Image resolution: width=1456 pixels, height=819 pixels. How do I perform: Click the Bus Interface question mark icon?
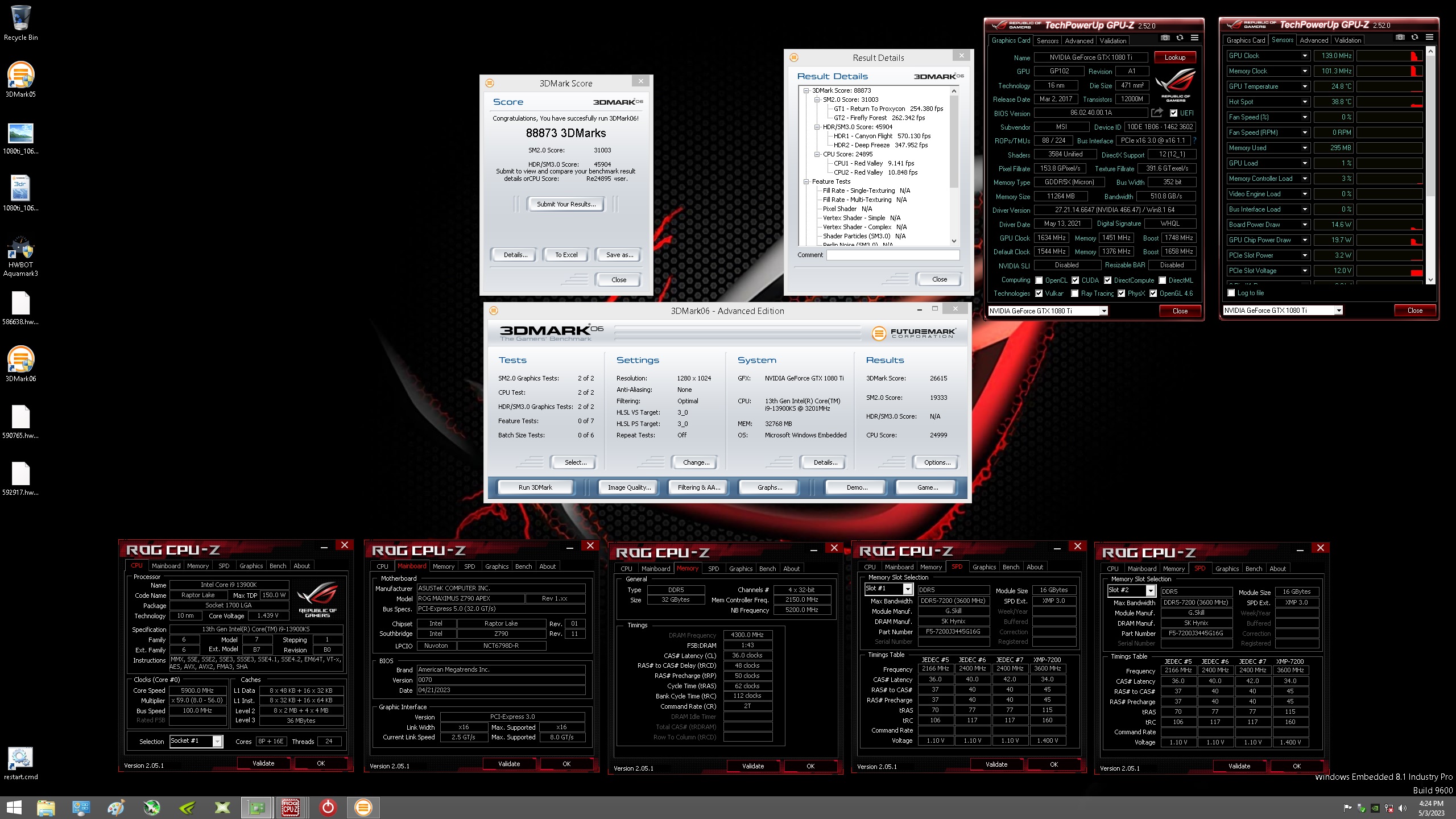click(1194, 140)
